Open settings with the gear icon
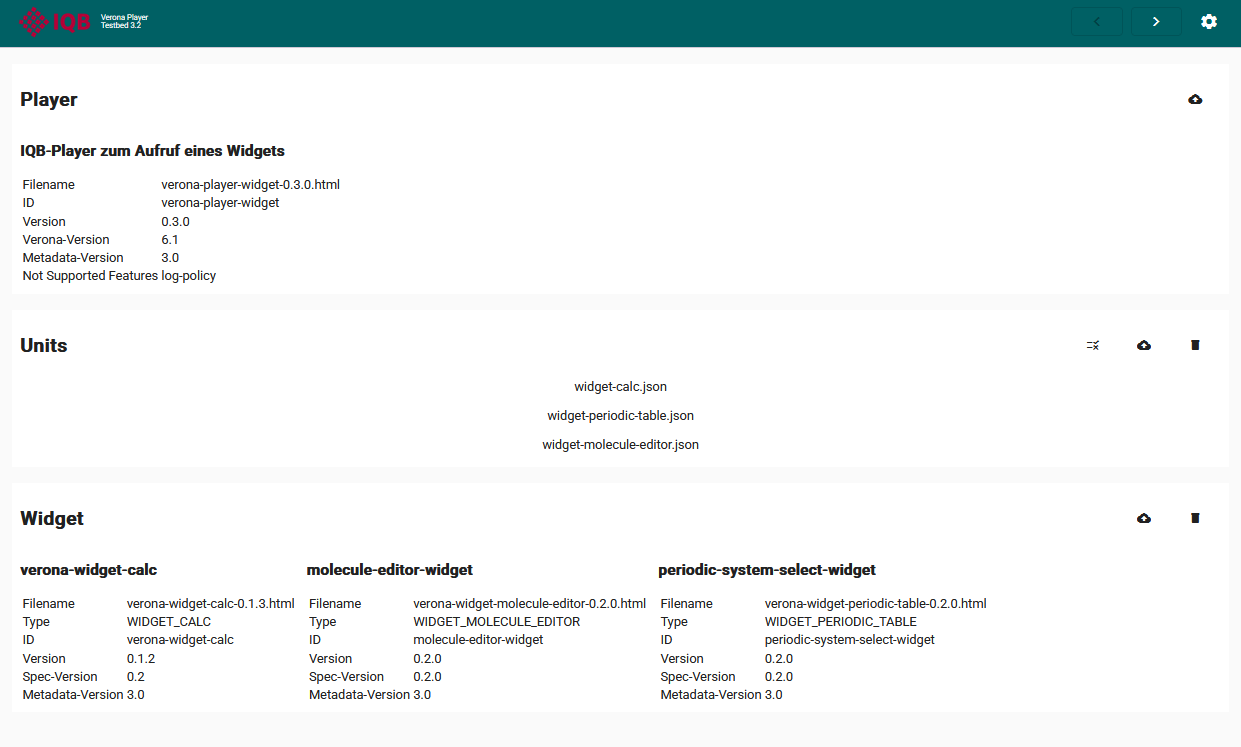The height and width of the screenshot is (747, 1241). (x=1209, y=21)
